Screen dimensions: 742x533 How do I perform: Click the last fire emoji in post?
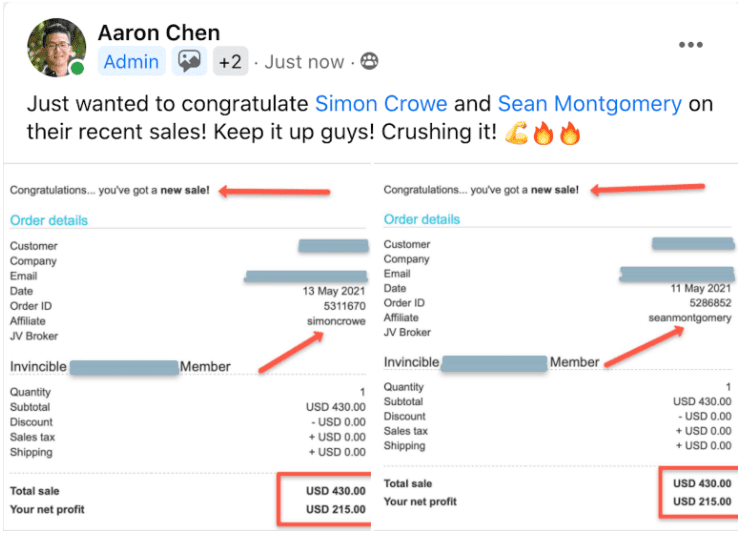[570, 133]
